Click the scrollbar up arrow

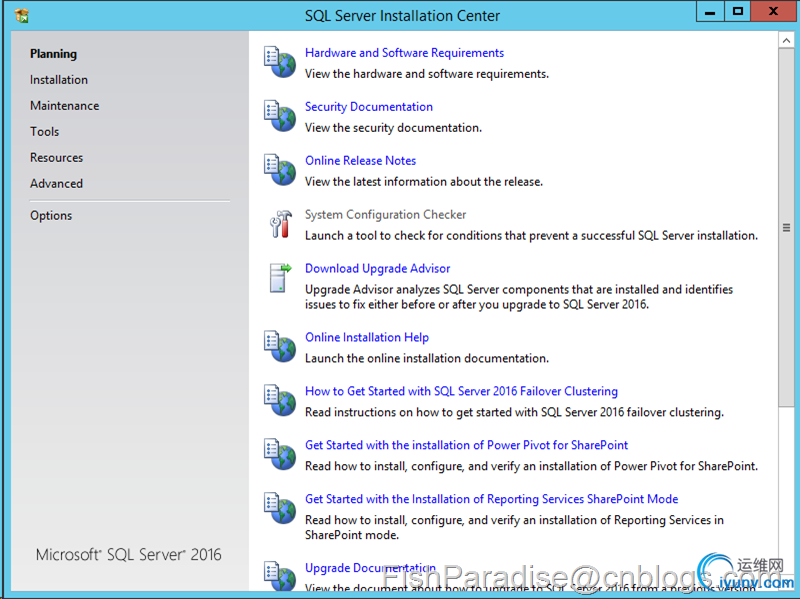click(786, 40)
